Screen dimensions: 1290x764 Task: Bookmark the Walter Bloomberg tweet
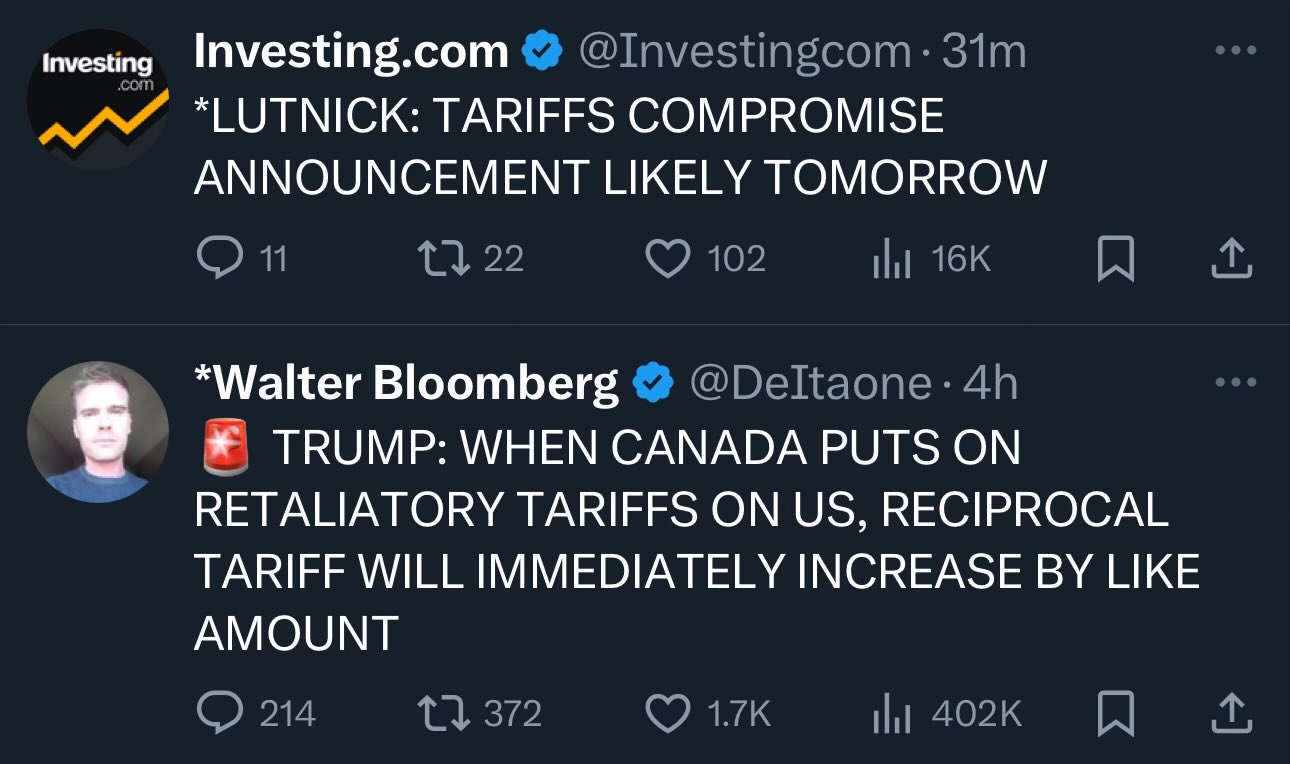tap(1116, 713)
